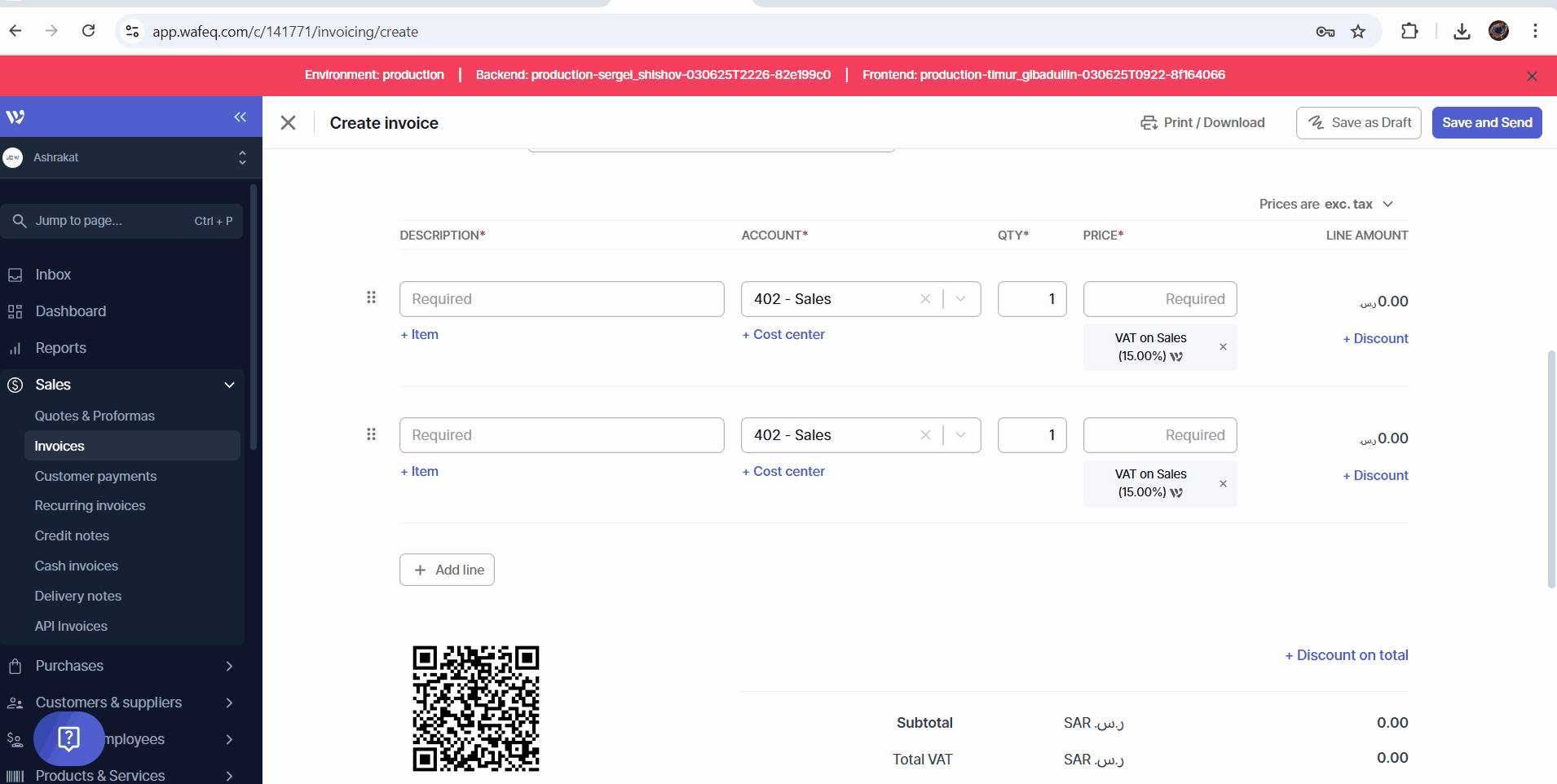The height and width of the screenshot is (784, 1557).
Task: Click the Save and Send button
Action: click(x=1486, y=123)
